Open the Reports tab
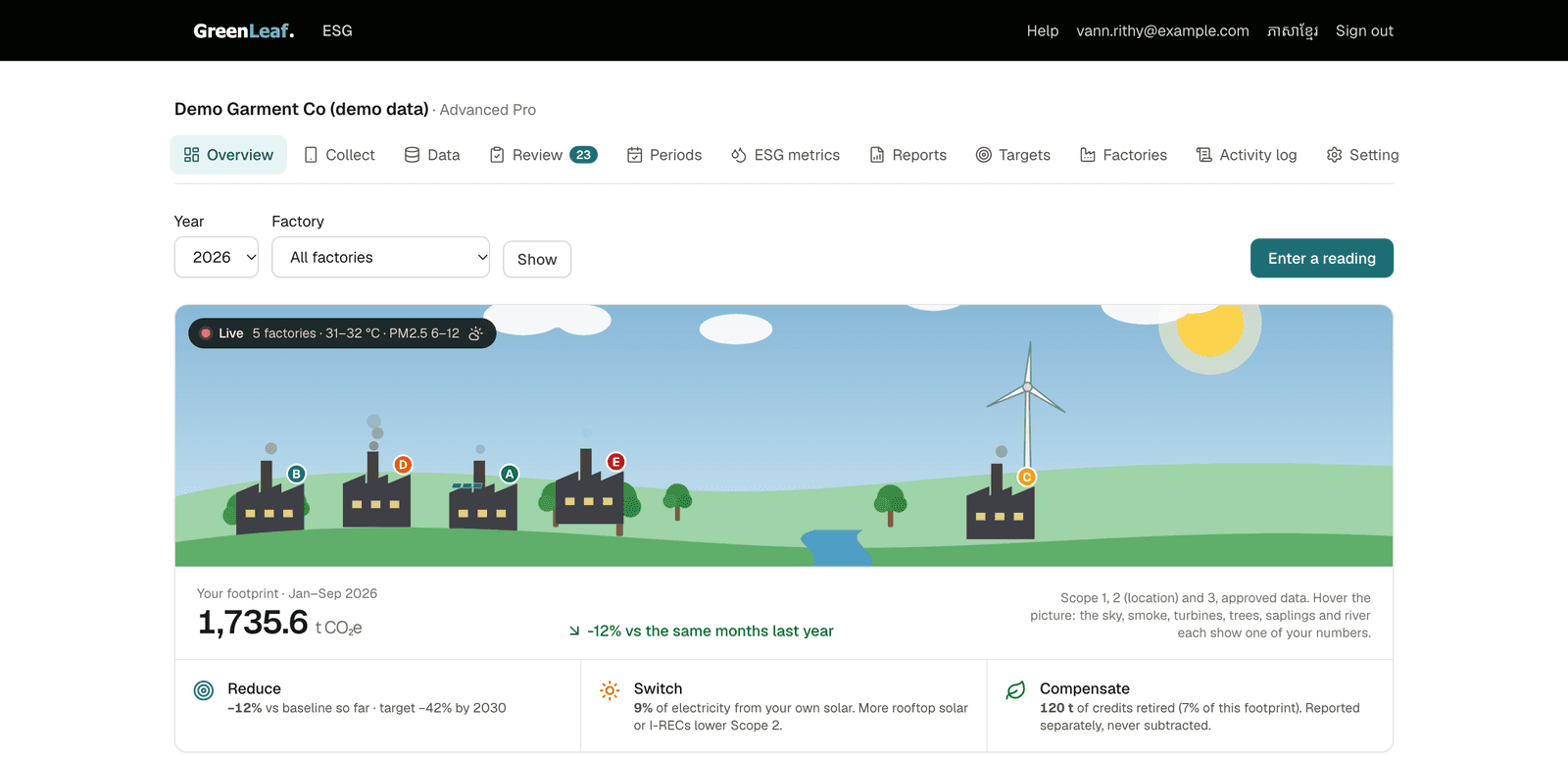The height and width of the screenshot is (757, 1568). click(x=908, y=155)
